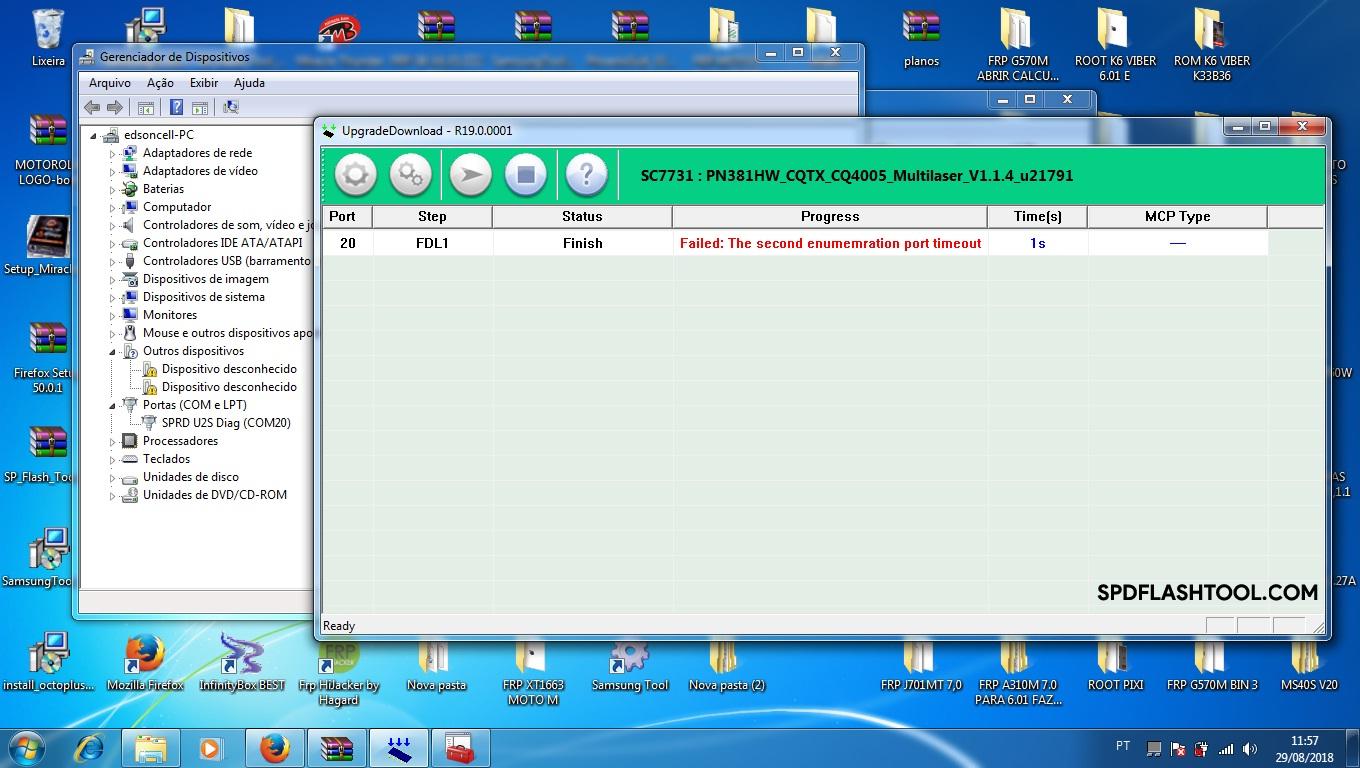Select the planos archive on the desktop
Image resolution: width=1360 pixels, height=768 pixels.
coord(921,38)
